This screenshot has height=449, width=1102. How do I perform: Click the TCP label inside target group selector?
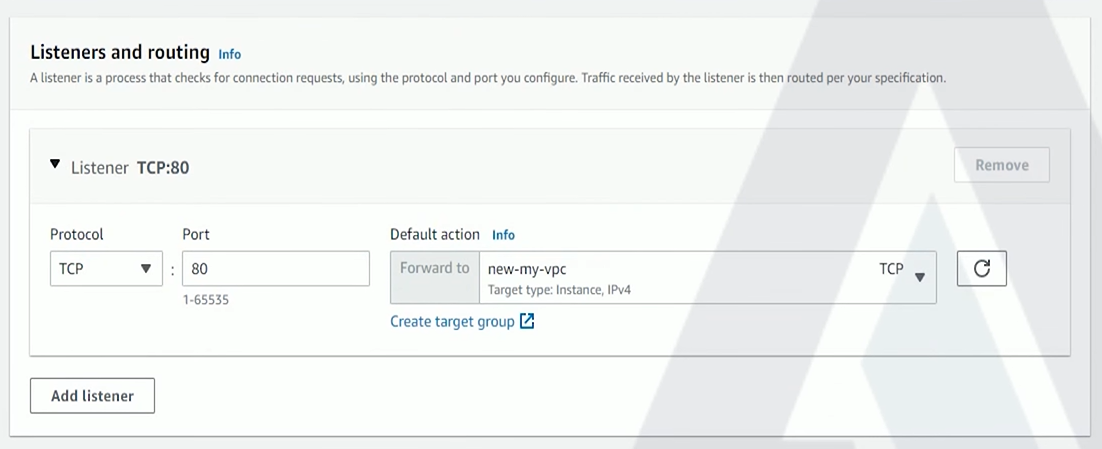point(891,268)
